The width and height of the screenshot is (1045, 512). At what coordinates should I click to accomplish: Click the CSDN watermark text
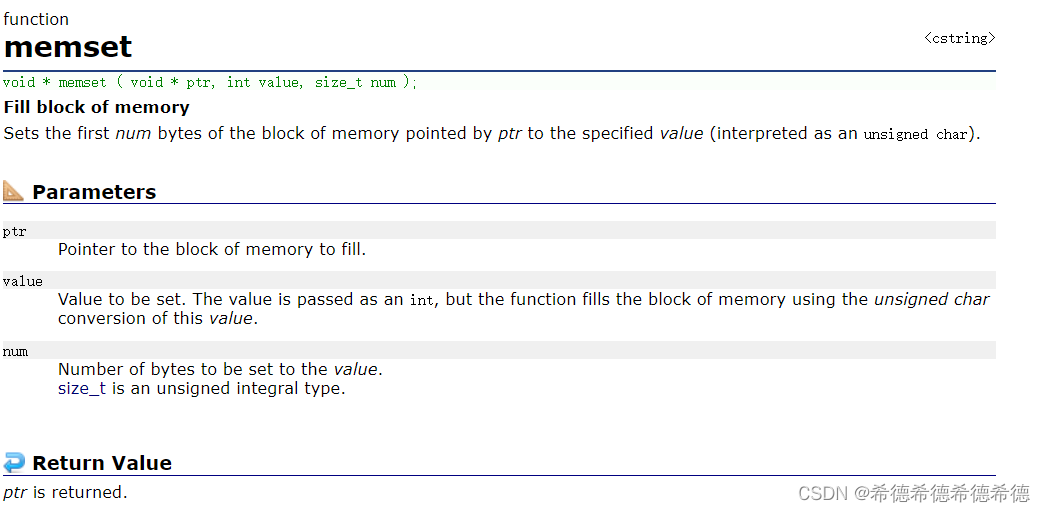coord(914,493)
